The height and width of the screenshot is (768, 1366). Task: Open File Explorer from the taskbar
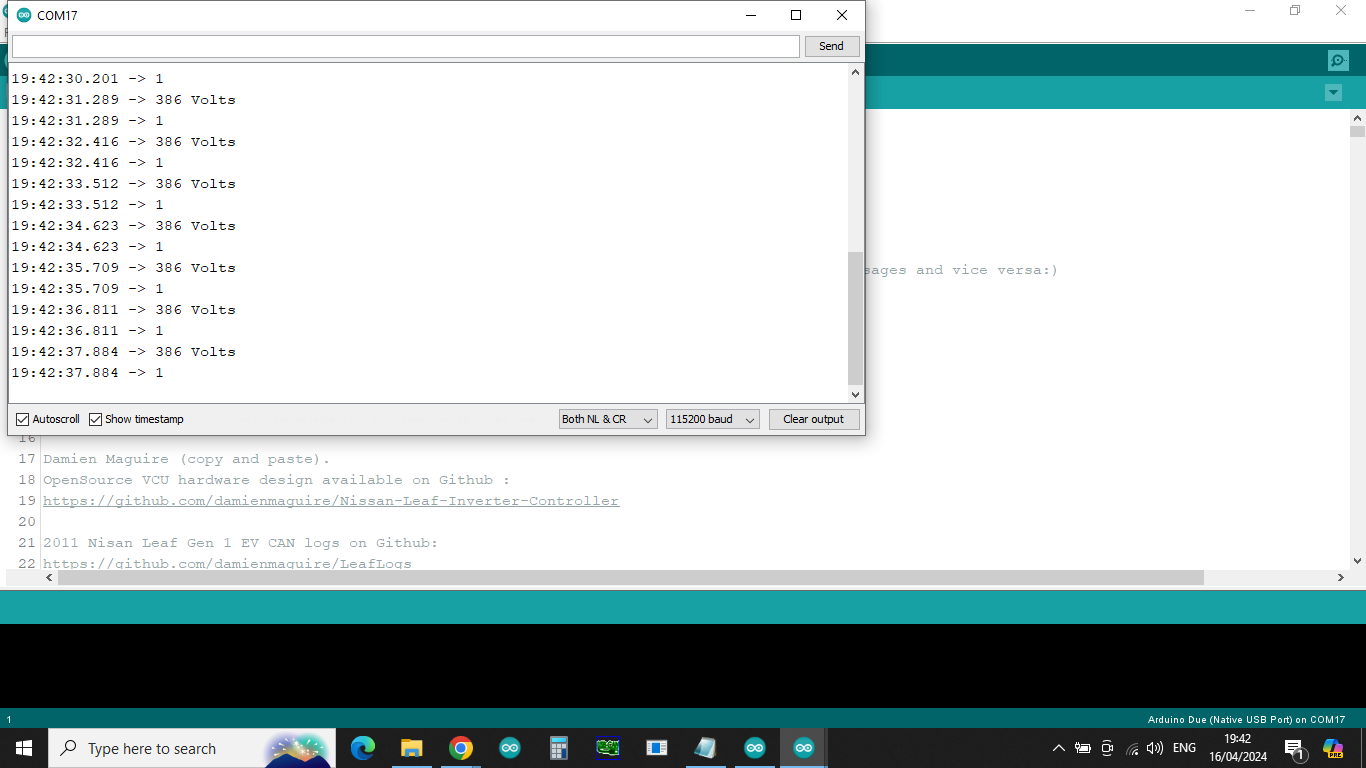[x=411, y=748]
